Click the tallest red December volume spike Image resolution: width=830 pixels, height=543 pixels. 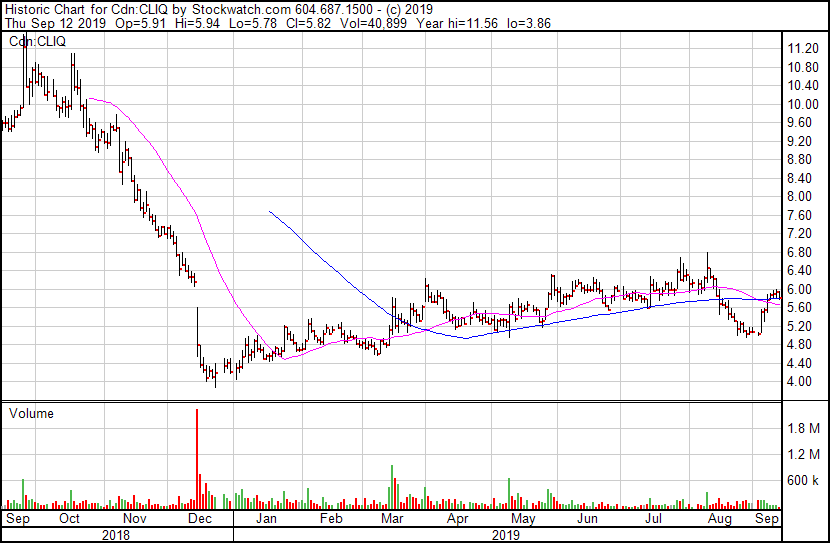coord(197,458)
